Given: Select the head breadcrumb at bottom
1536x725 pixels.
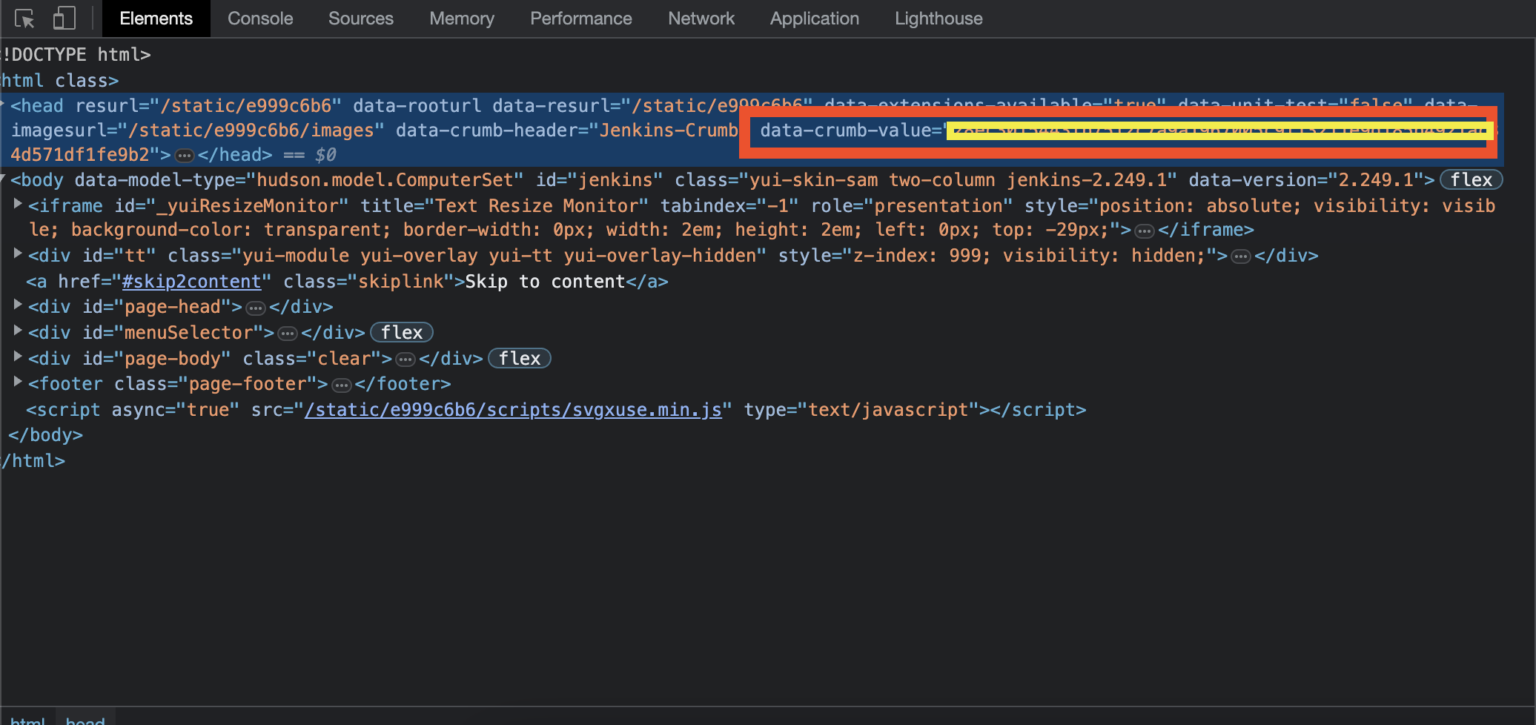Looking at the screenshot, I should pos(85,720).
